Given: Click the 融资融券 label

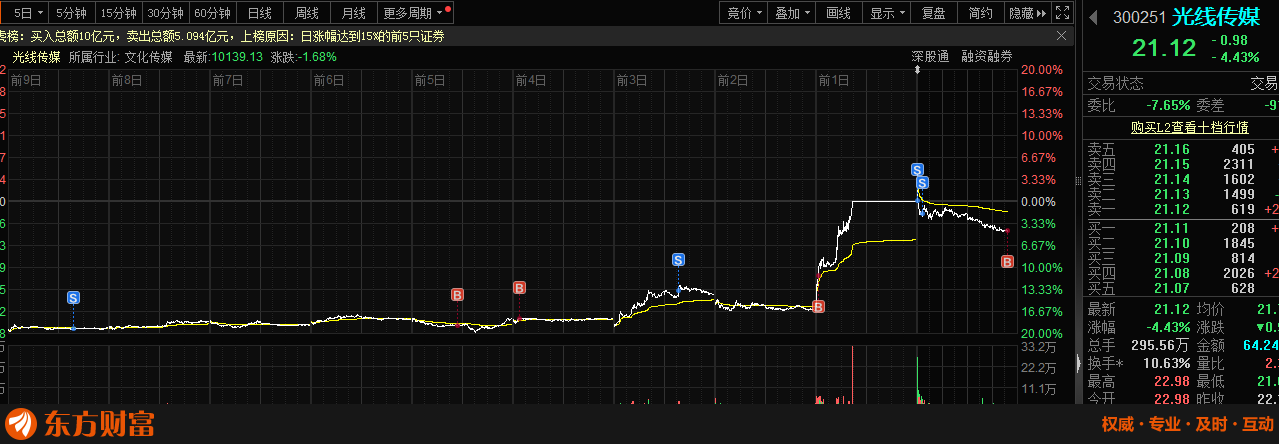Looking at the screenshot, I should tap(987, 56).
